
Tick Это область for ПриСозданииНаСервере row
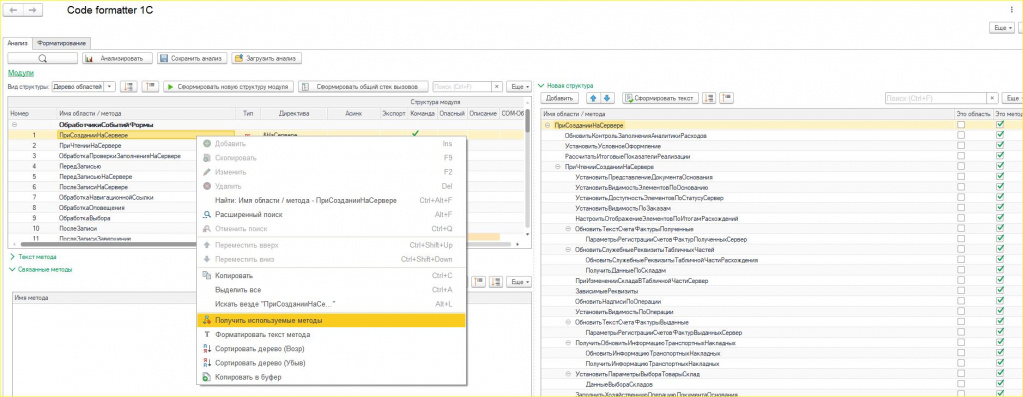point(961,125)
